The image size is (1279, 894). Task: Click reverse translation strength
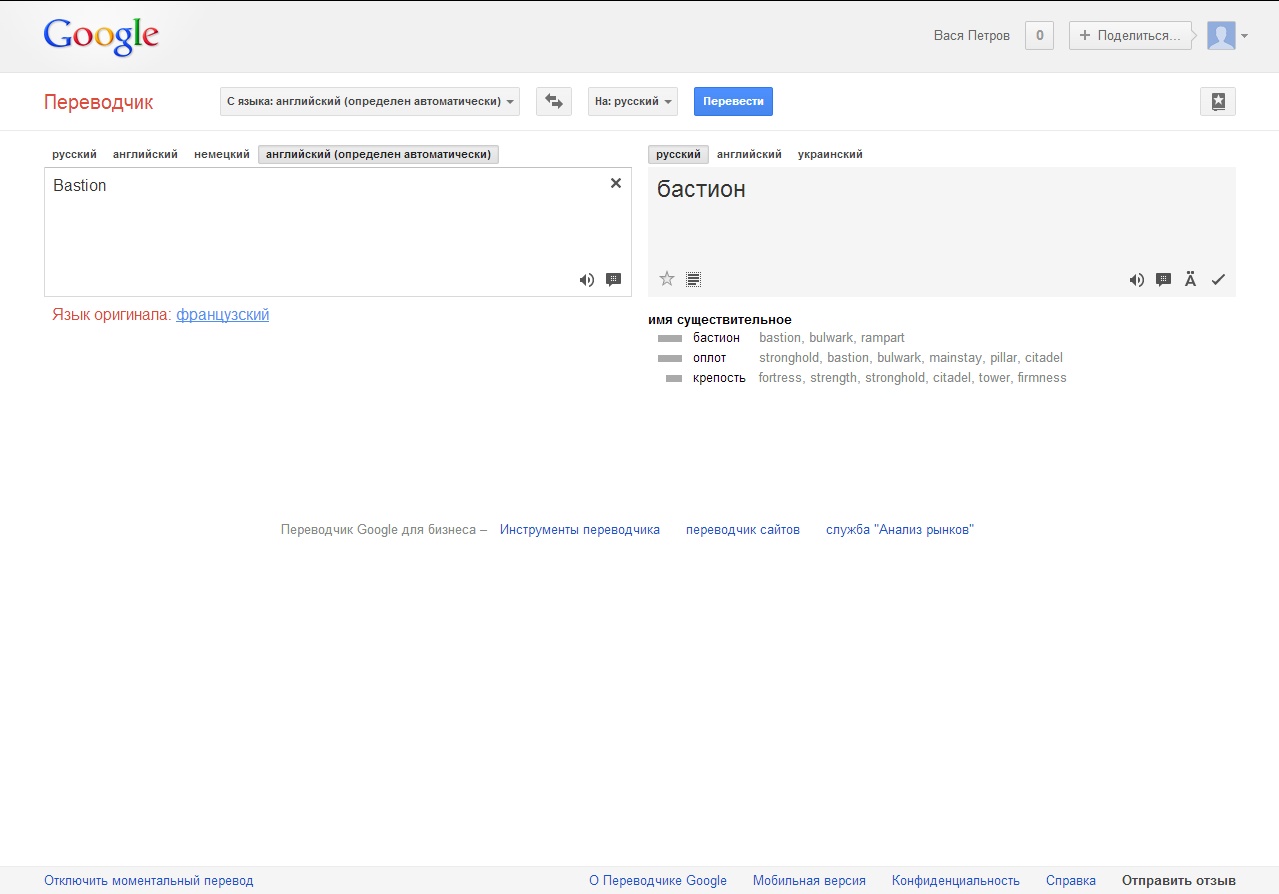pyautogui.click(x=833, y=378)
